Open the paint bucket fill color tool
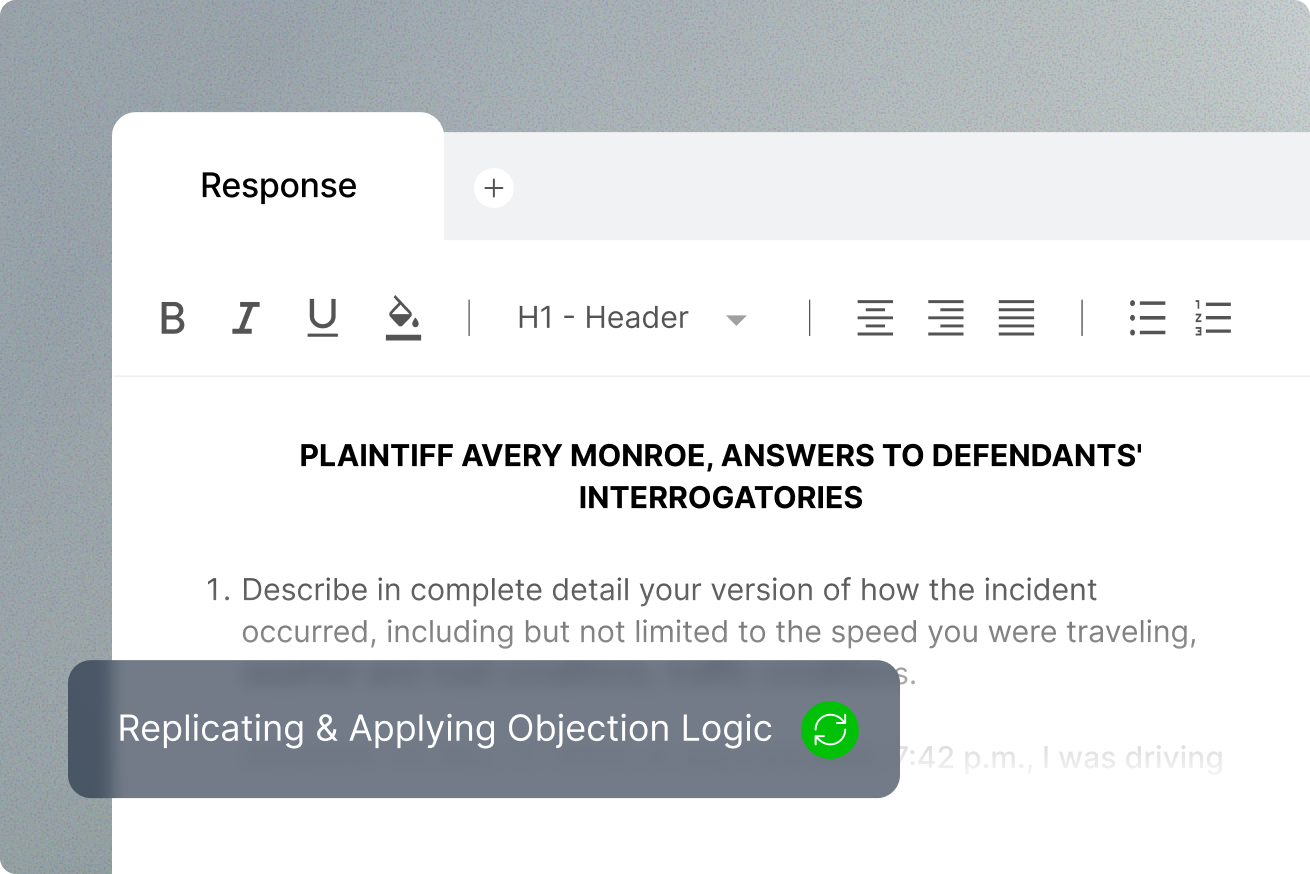The height and width of the screenshot is (874, 1310). coord(403,318)
